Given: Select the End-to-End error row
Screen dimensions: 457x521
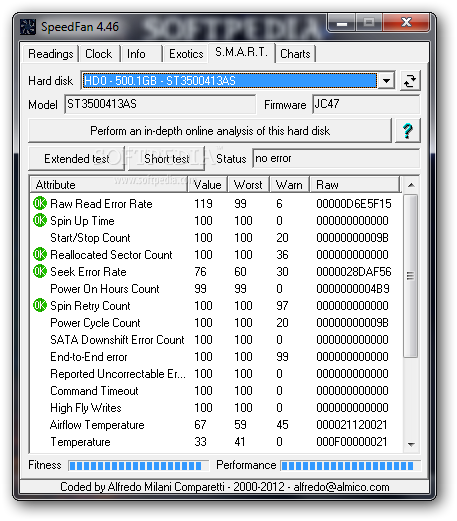Looking at the screenshot, I should click(x=216, y=357).
